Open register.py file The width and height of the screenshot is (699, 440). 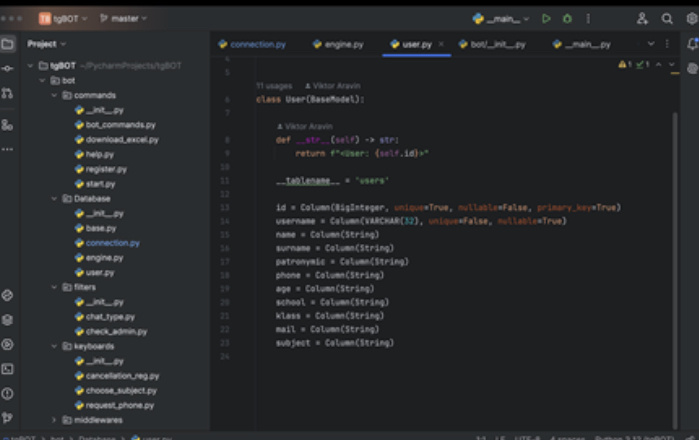coord(101,169)
